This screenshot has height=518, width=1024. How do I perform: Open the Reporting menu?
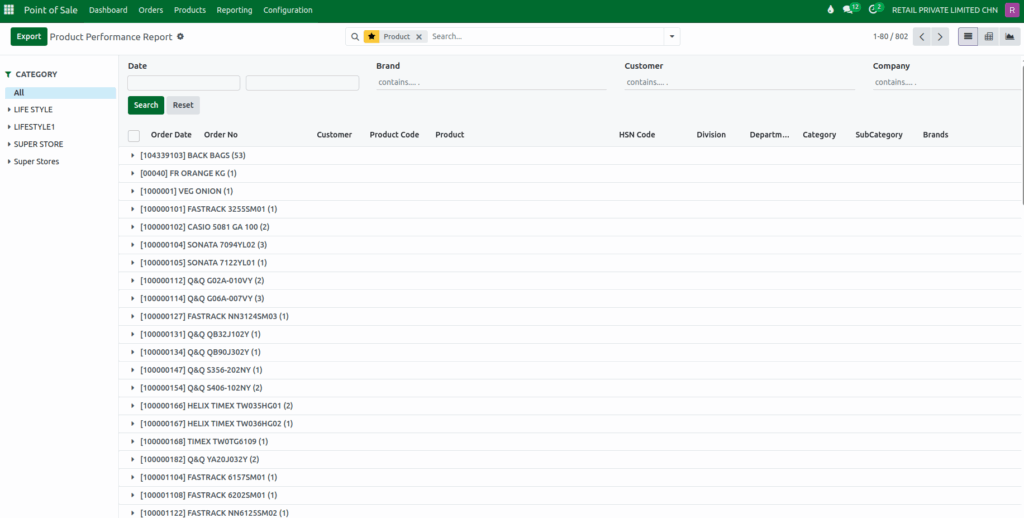234,10
